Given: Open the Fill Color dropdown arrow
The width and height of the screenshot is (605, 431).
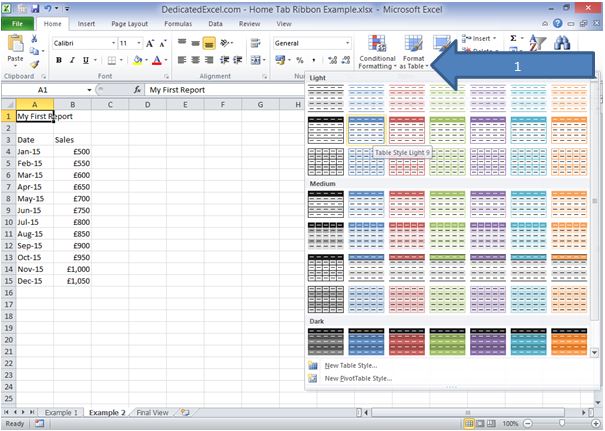Looking at the screenshot, I should pos(147,60).
